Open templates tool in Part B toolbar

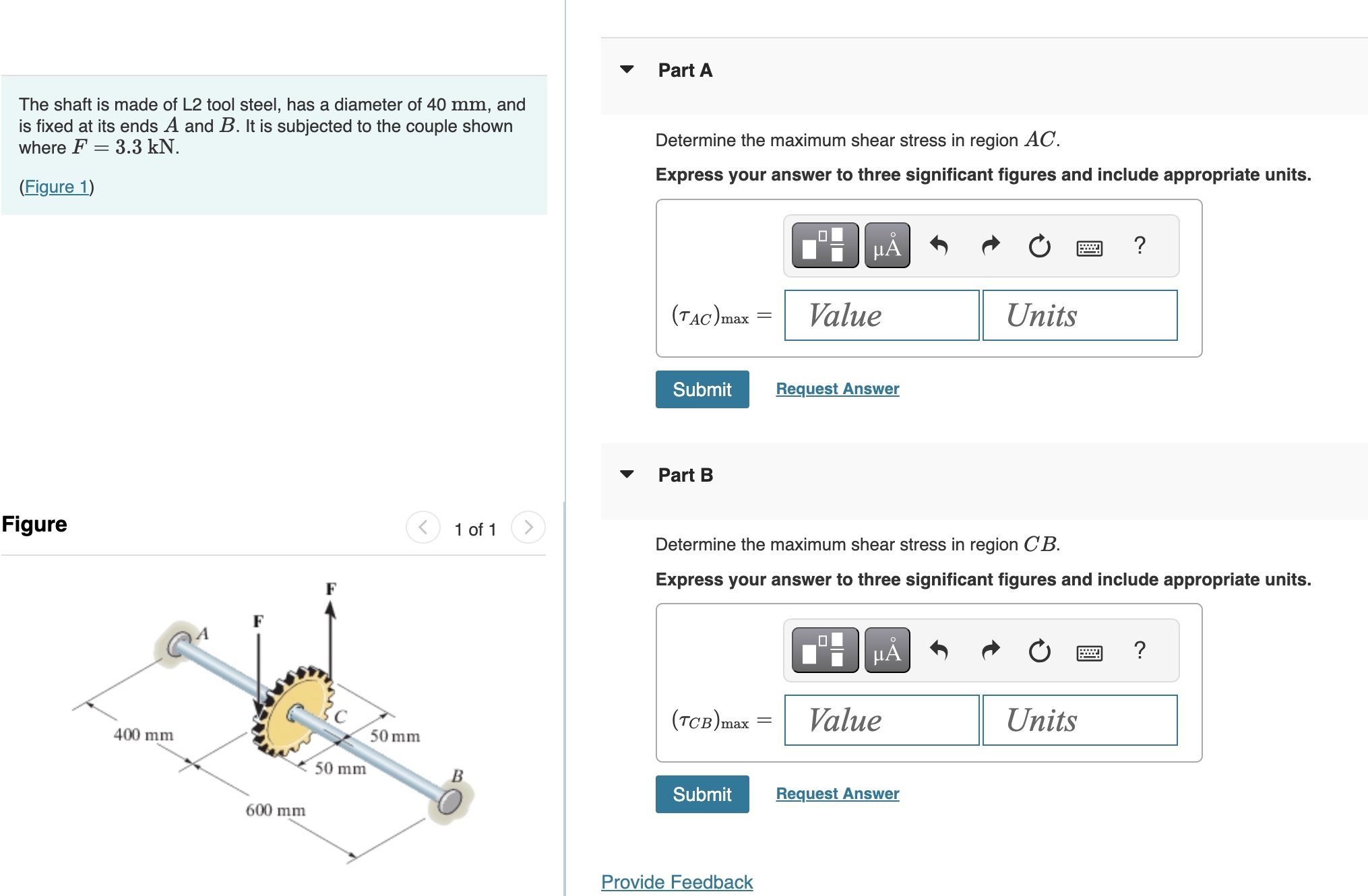click(825, 650)
